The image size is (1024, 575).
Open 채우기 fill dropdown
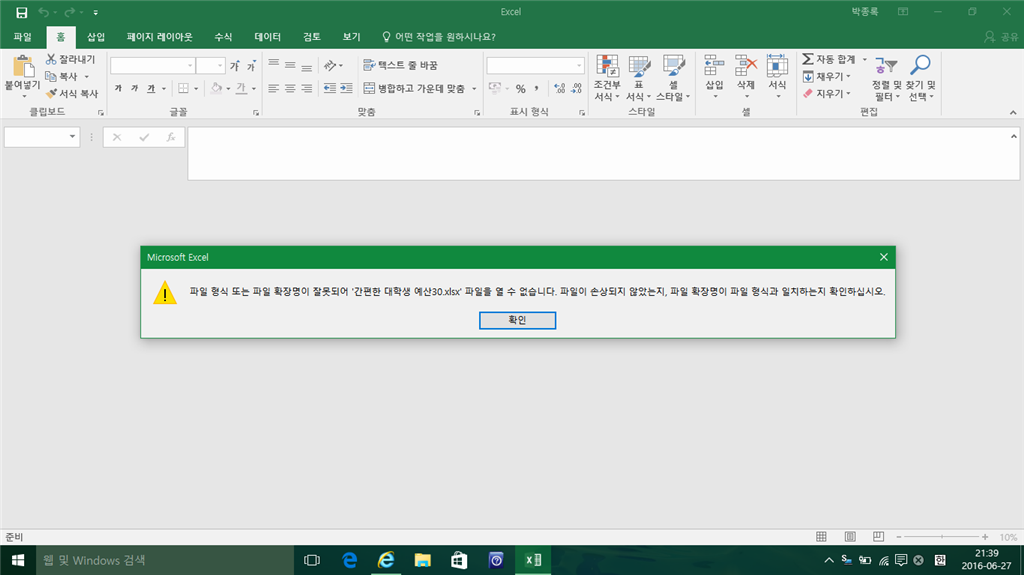pos(826,76)
